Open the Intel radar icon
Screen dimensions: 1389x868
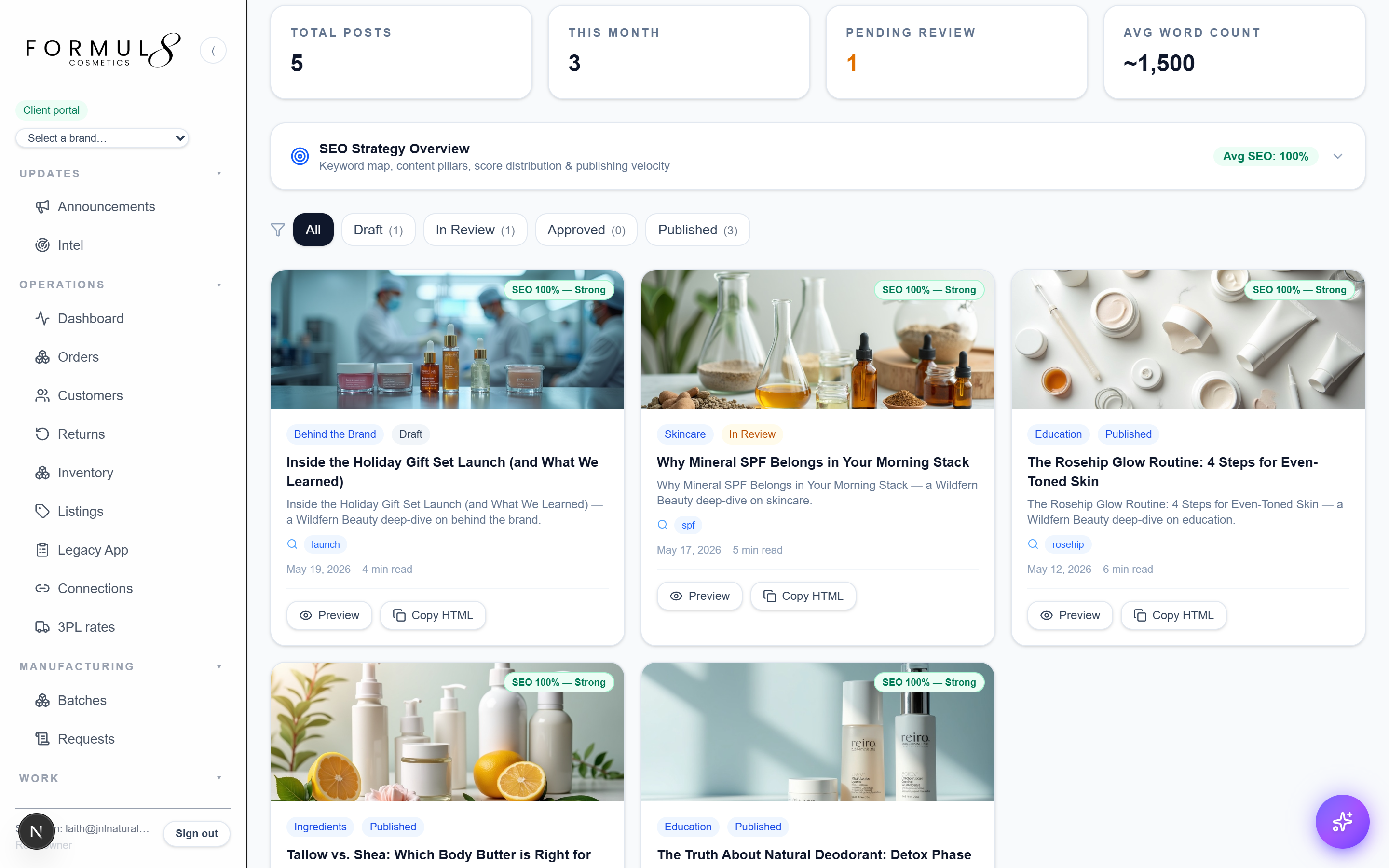[42, 245]
